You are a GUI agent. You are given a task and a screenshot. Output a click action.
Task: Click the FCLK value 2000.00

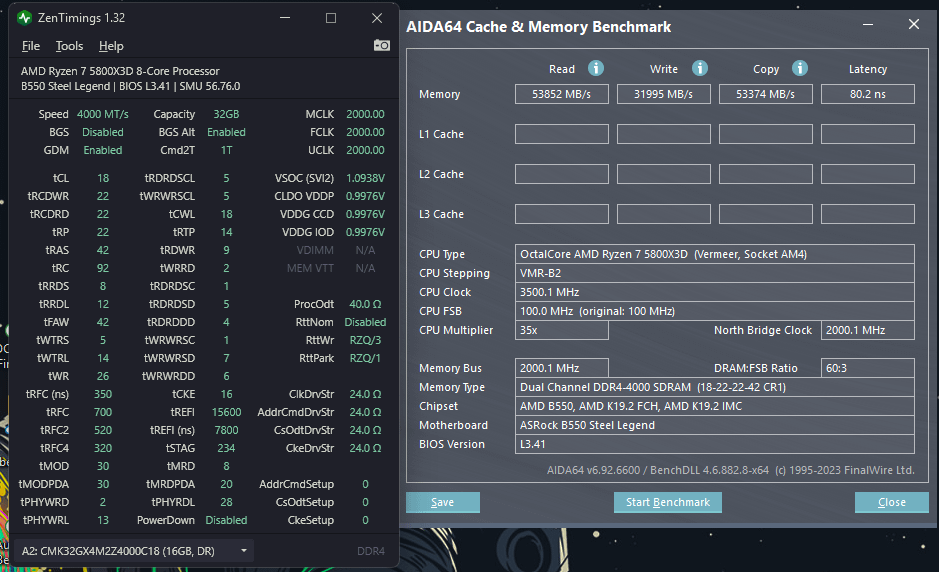(365, 132)
